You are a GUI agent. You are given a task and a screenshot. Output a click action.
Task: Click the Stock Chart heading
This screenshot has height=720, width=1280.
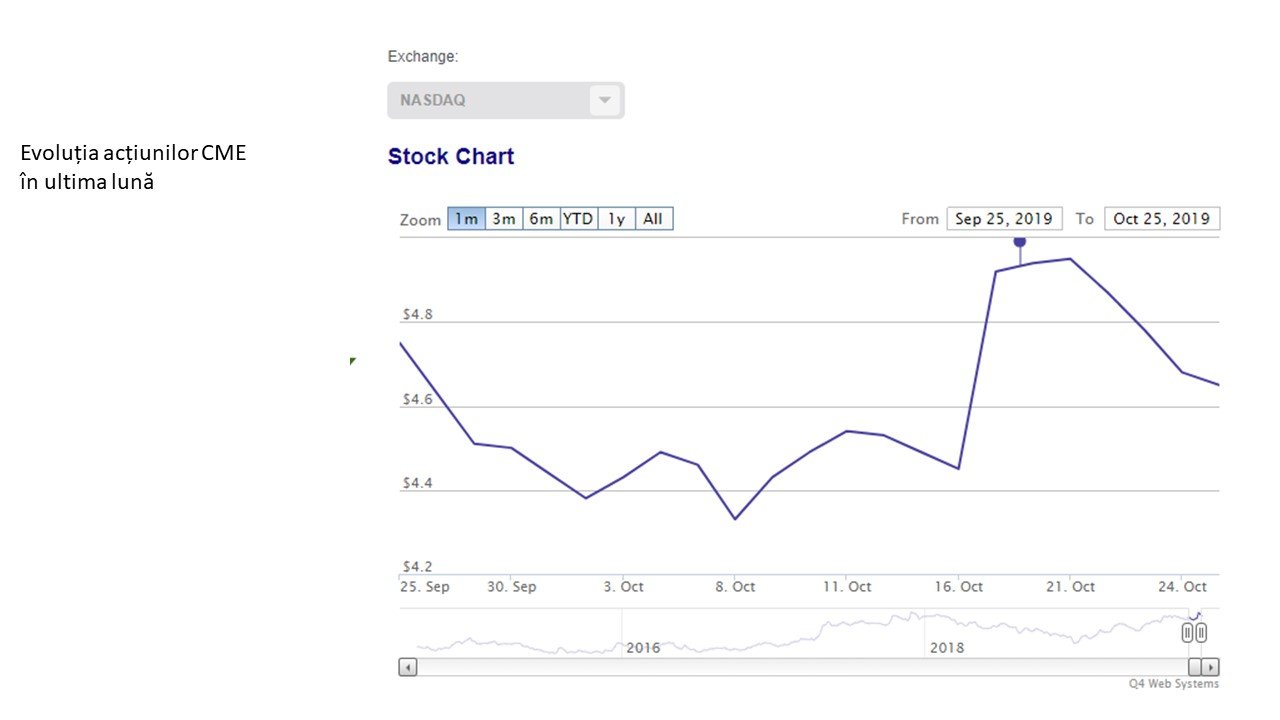pos(451,157)
